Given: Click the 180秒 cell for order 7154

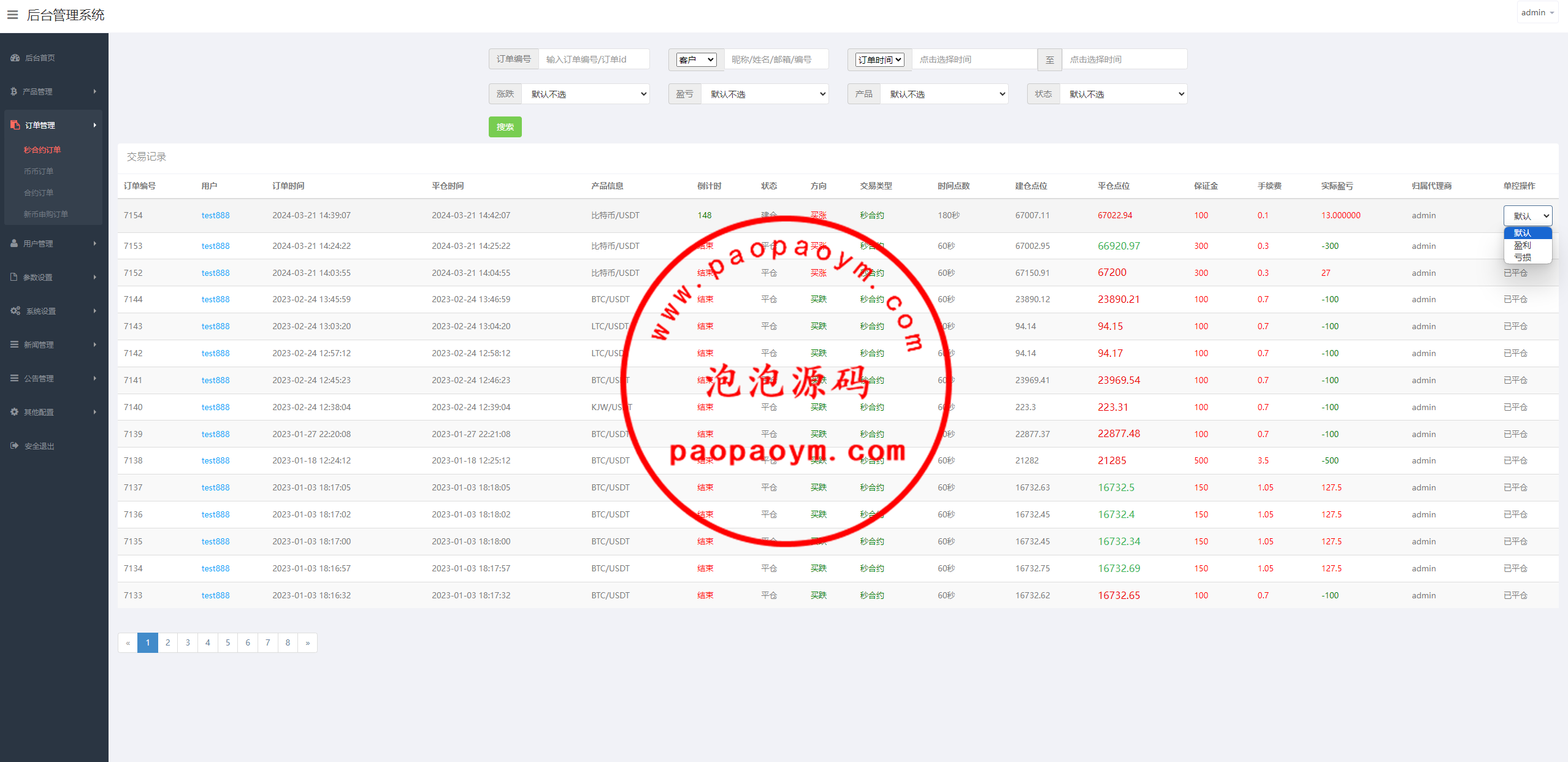Looking at the screenshot, I should [x=948, y=215].
